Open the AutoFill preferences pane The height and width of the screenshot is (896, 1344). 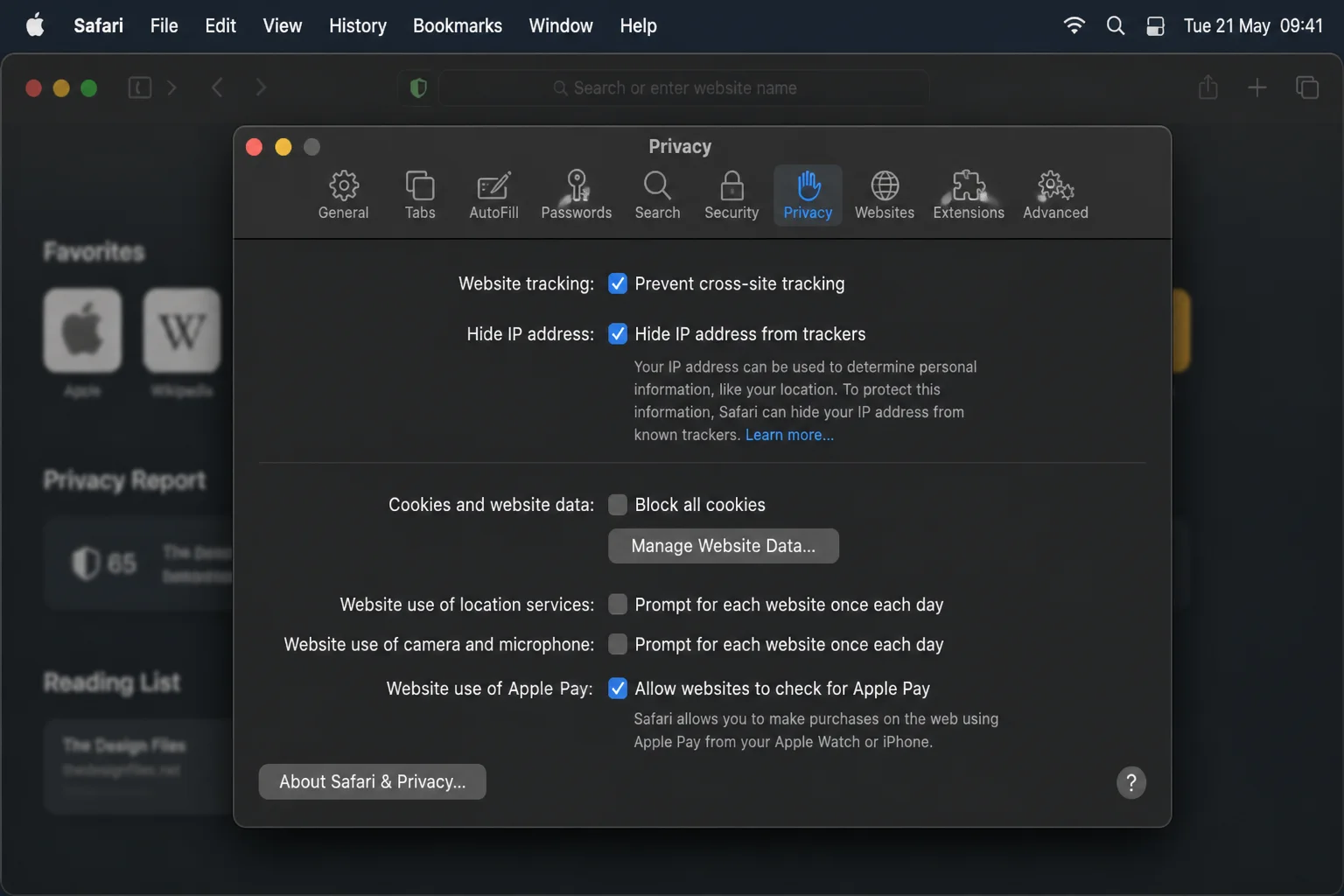(x=493, y=195)
